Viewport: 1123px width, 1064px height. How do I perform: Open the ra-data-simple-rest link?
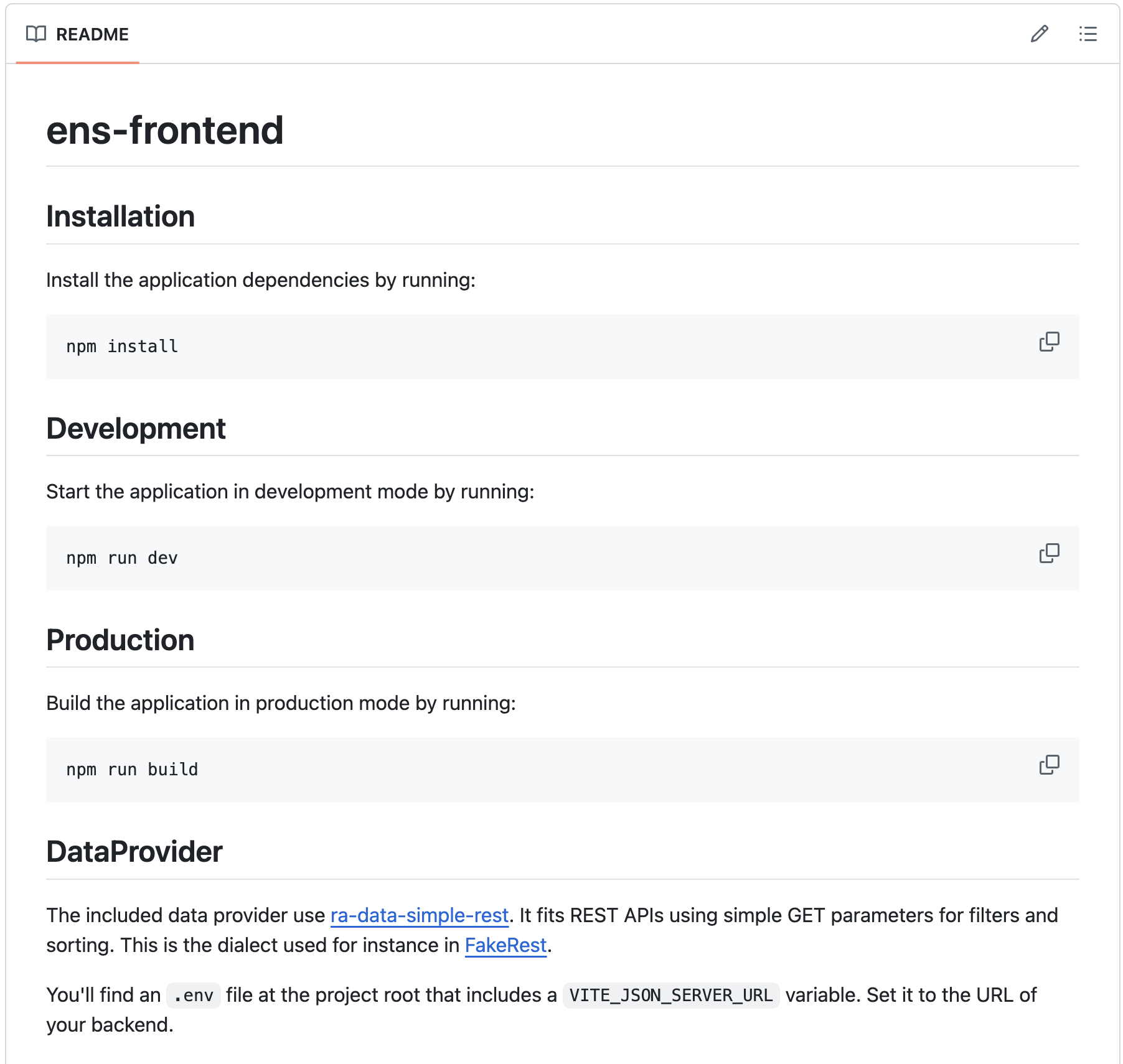point(419,915)
